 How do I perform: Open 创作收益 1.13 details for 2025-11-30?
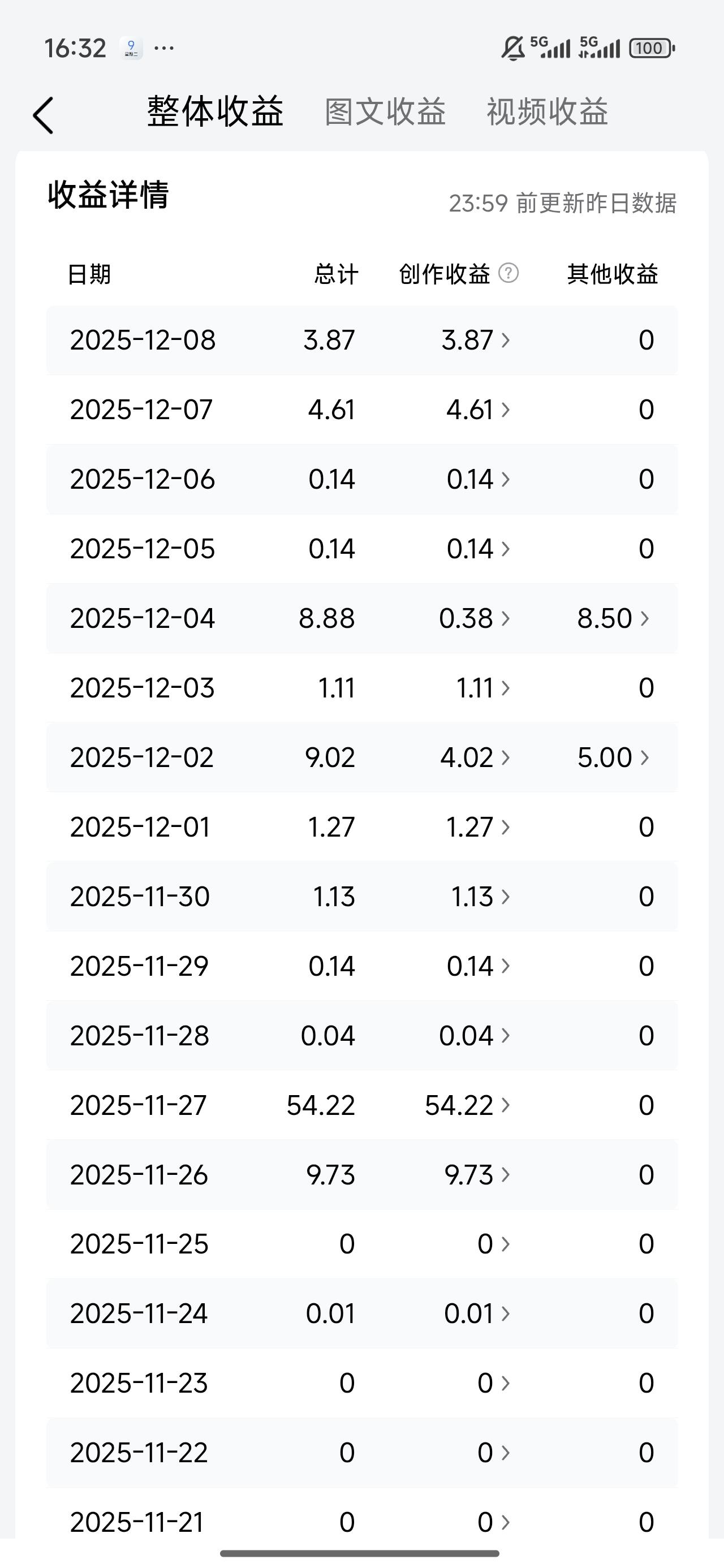pyautogui.click(x=480, y=897)
